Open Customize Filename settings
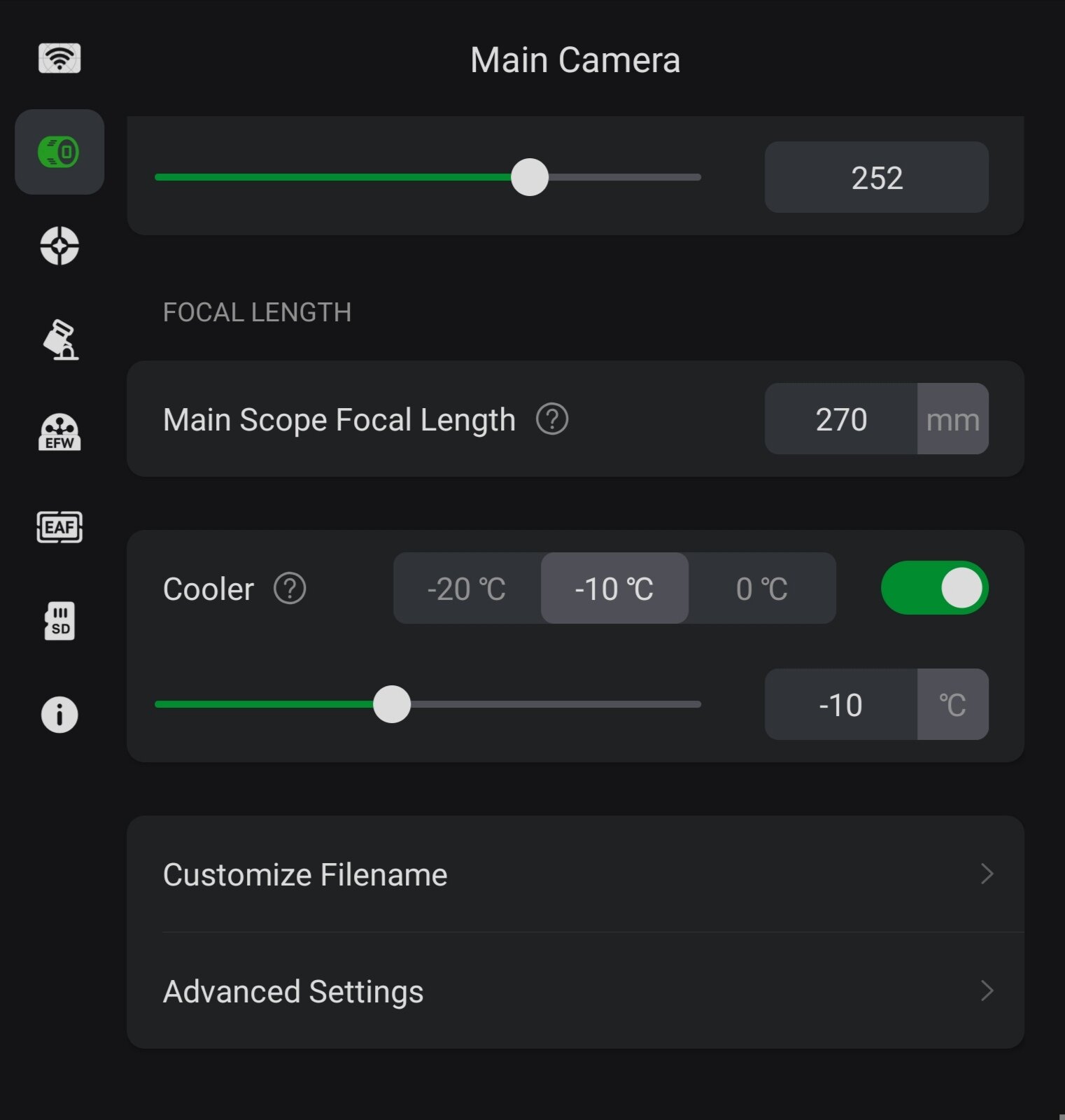 [x=575, y=874]
